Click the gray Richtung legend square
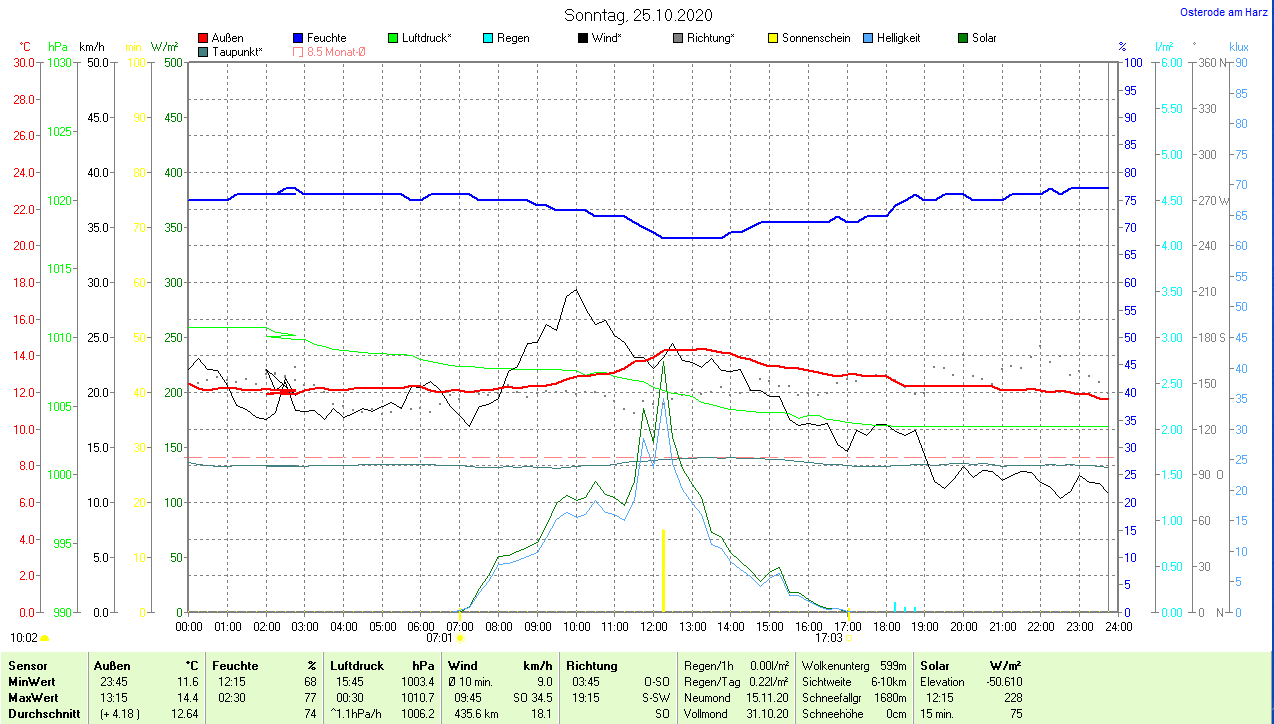The height and width of the screenshot is (724, 1274). (678, 38)
